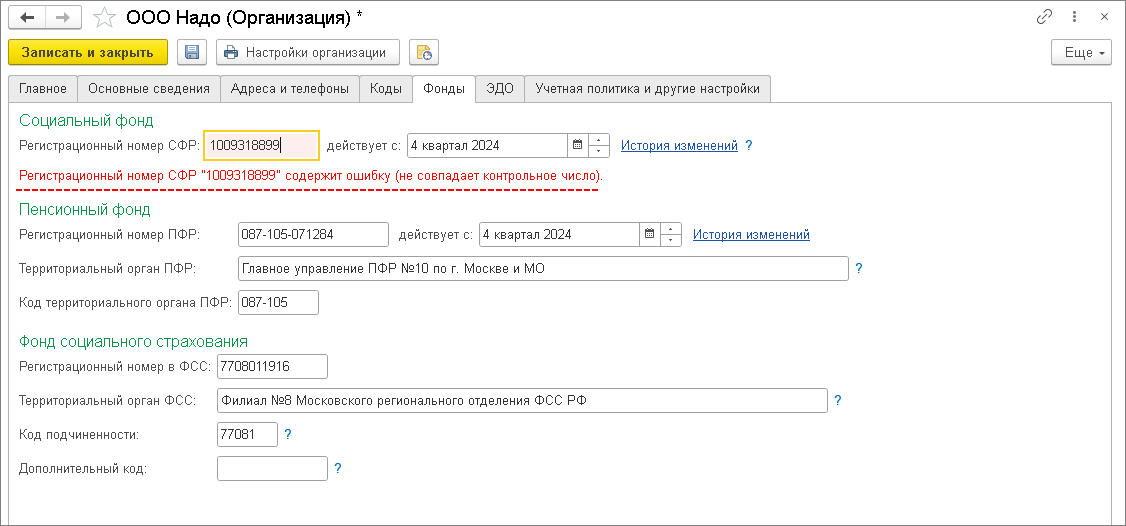The height and width of the screenshot is (526, 1126).
Task: Click stepper arrows for SFR quarter
Action: click(x=599, y=145)
